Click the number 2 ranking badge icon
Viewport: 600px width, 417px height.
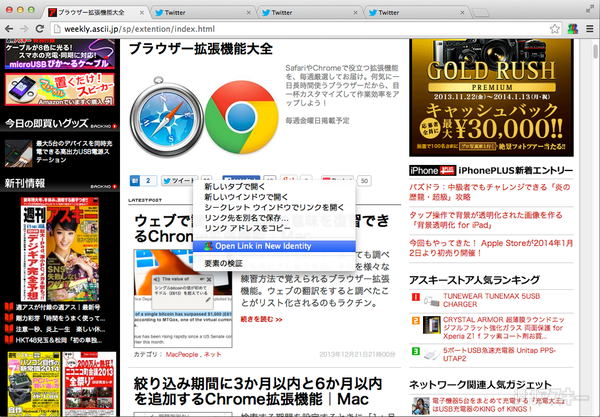click(x=416, y=321)
